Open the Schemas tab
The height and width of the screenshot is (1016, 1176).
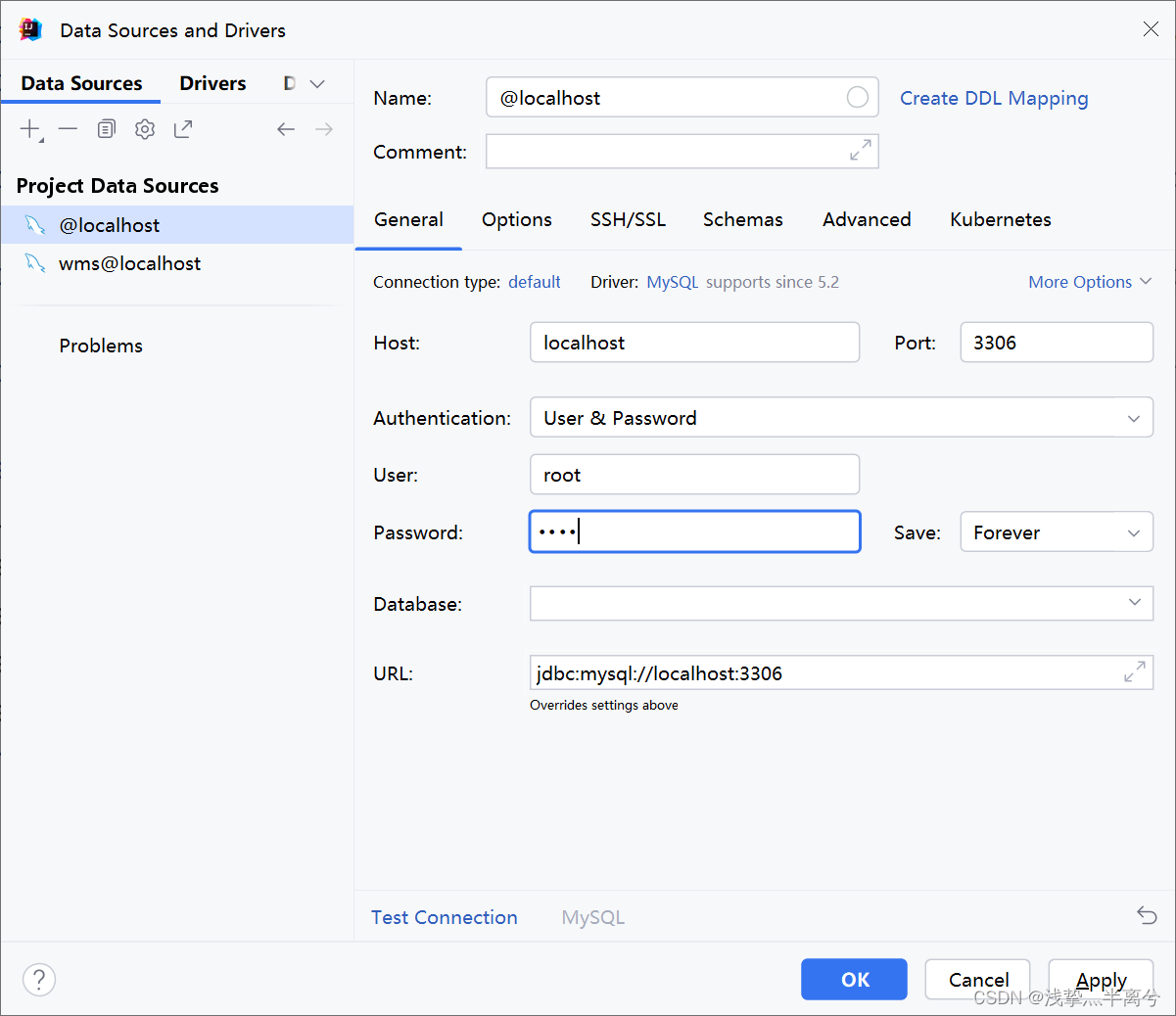tap(743, 219)
